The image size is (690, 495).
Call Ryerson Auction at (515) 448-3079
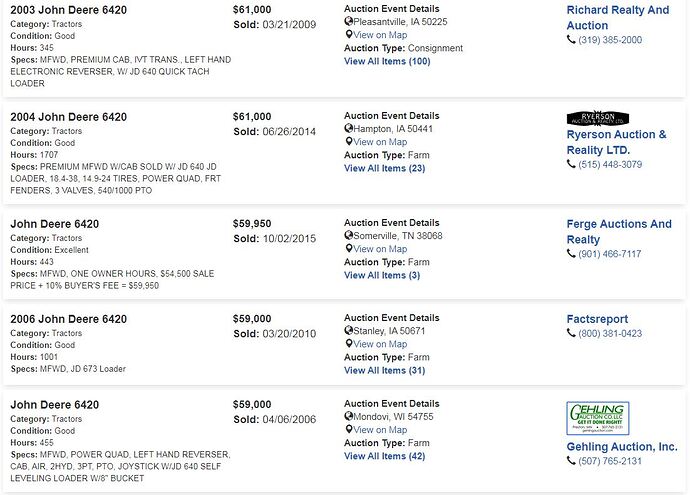pos(610,164)
